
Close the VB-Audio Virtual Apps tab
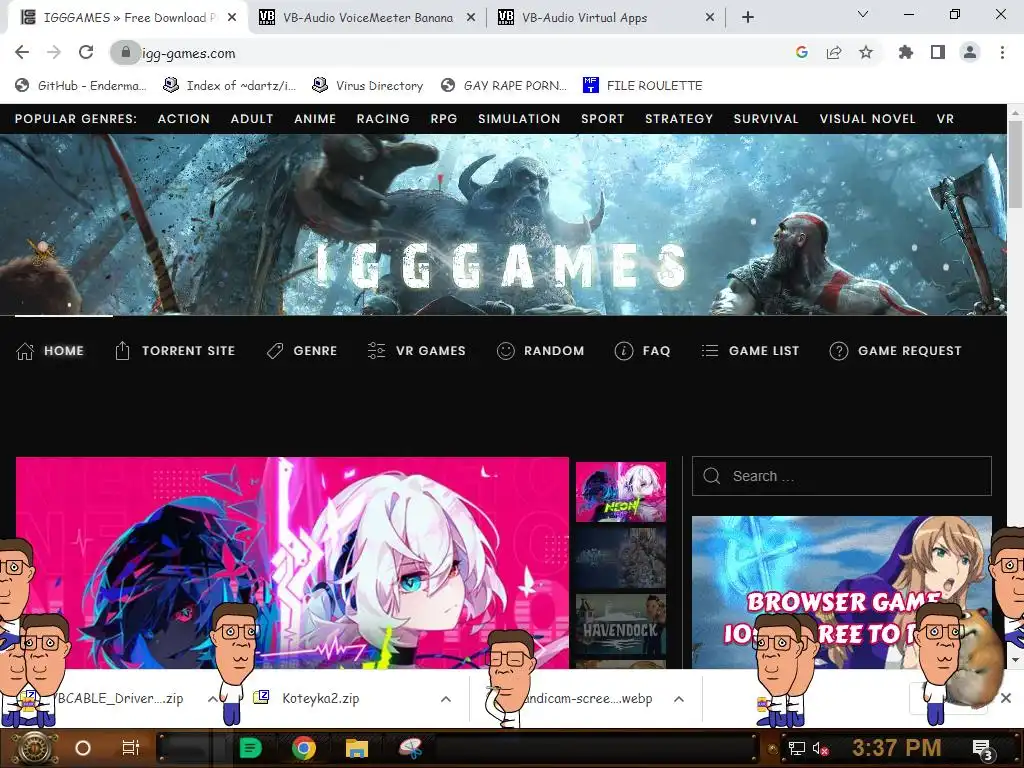710,18
